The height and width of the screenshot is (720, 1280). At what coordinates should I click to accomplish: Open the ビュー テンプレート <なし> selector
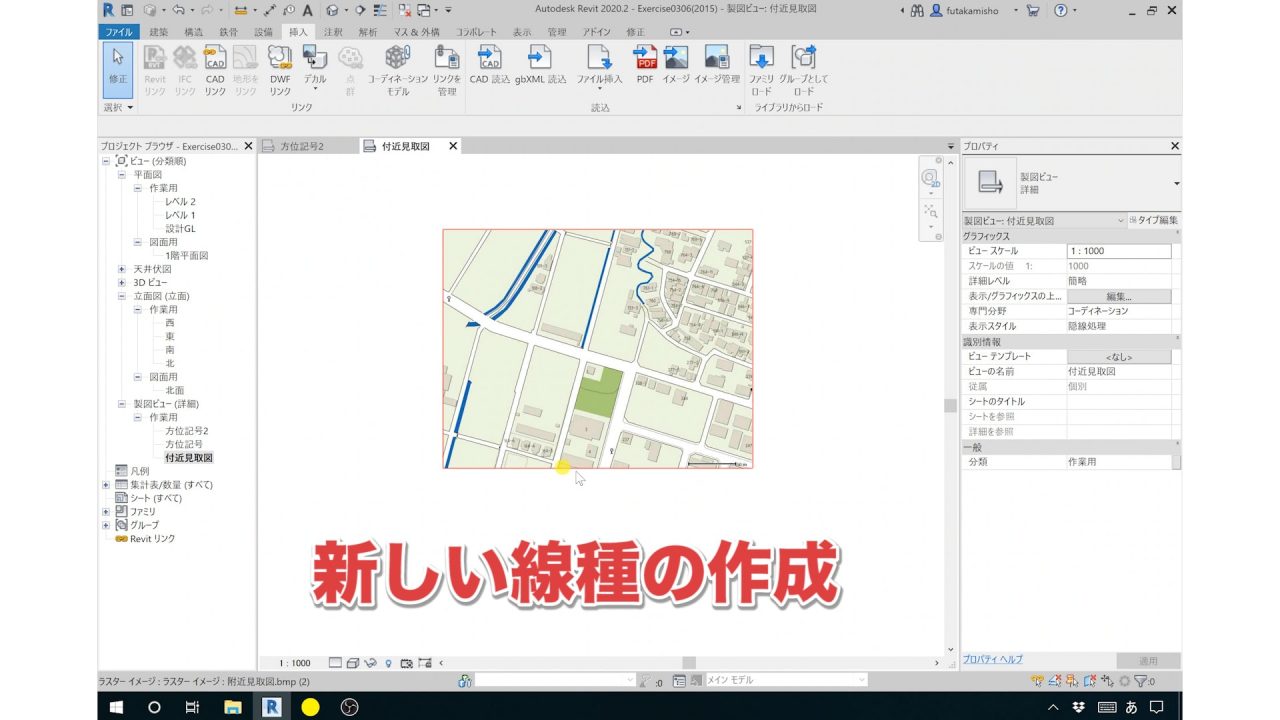(1119, 355)
